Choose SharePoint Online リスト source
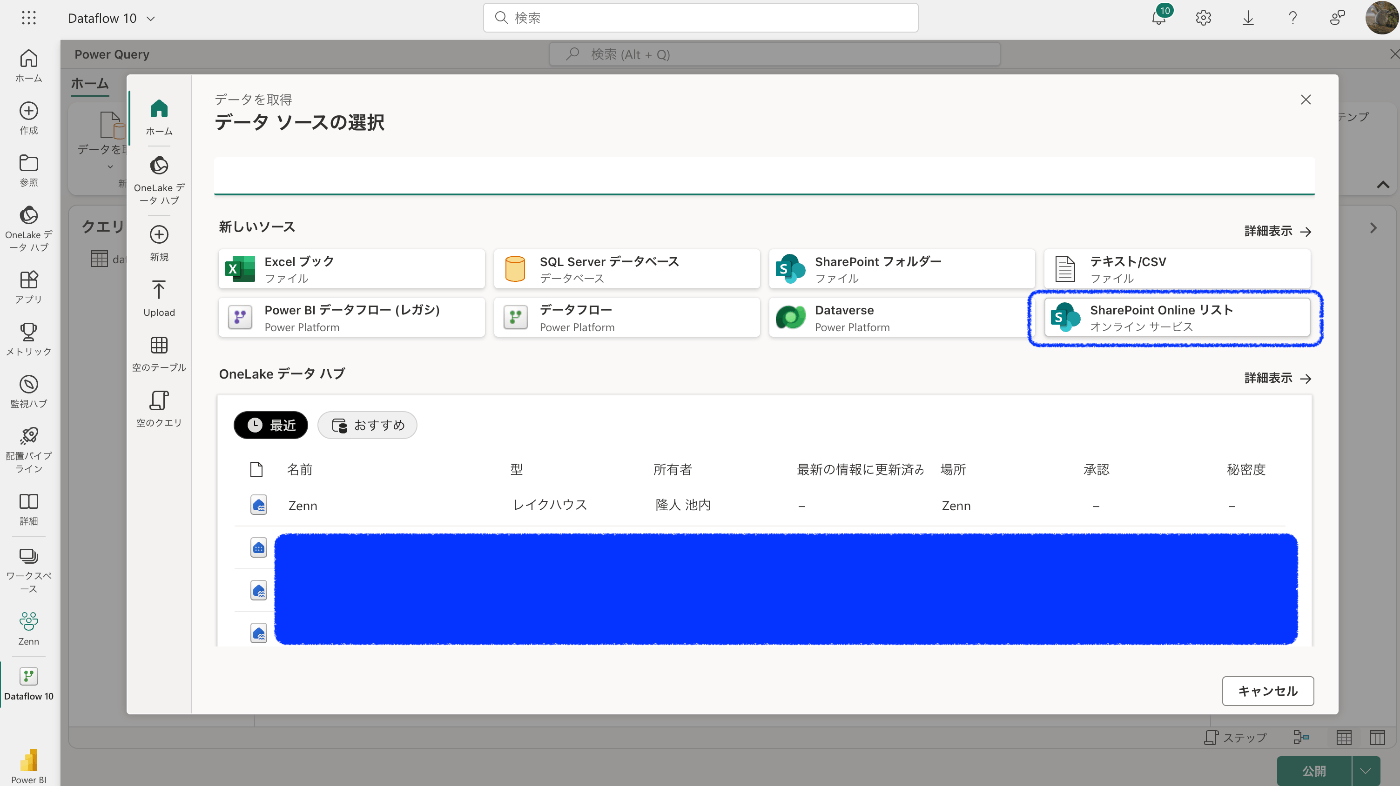Screen dimensions: 1400x786 coord(1177,318)
